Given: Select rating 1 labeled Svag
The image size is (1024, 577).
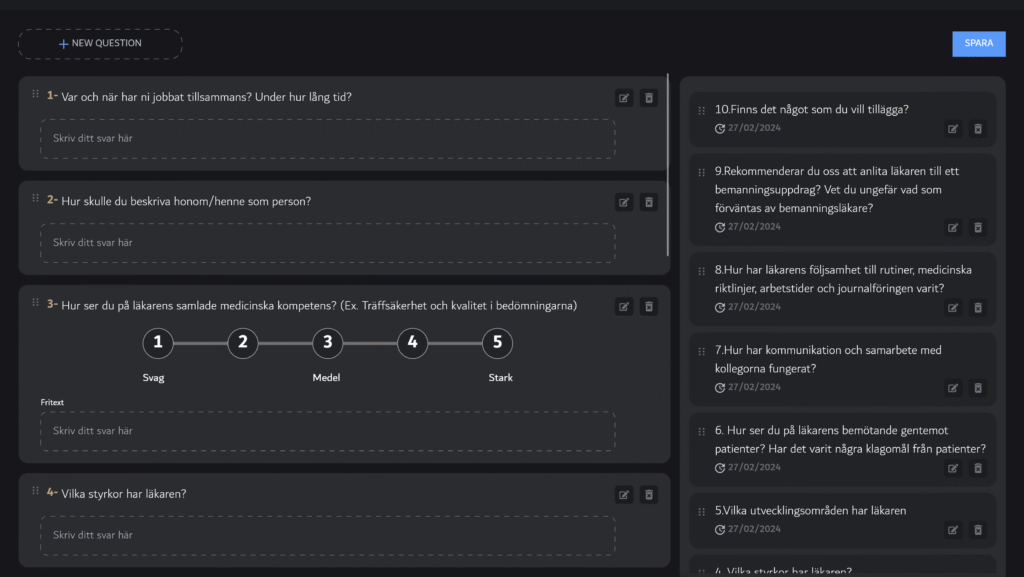Looking at the screenshot, I should pos(157,344).
